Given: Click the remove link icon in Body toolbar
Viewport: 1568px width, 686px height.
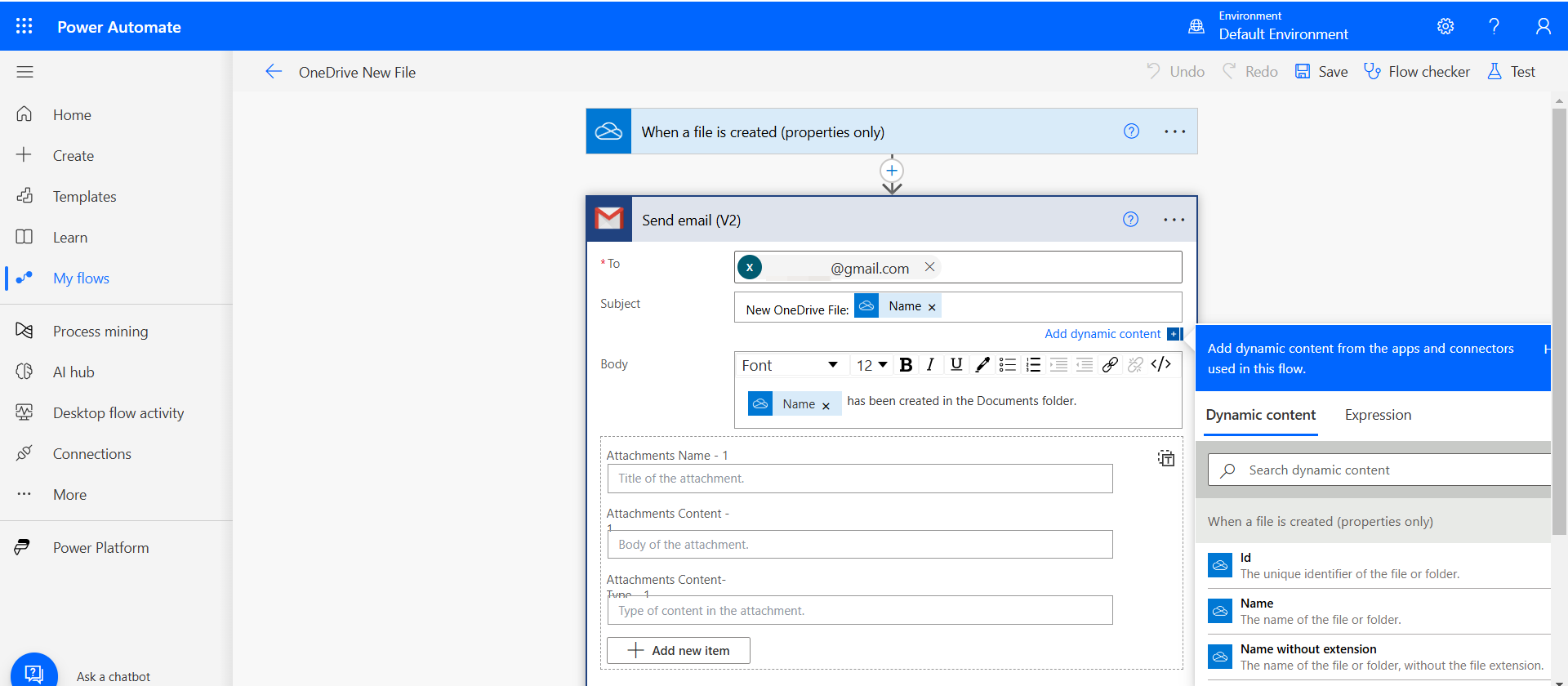Looking at the screenshot, I should (x=1135, y=365).
